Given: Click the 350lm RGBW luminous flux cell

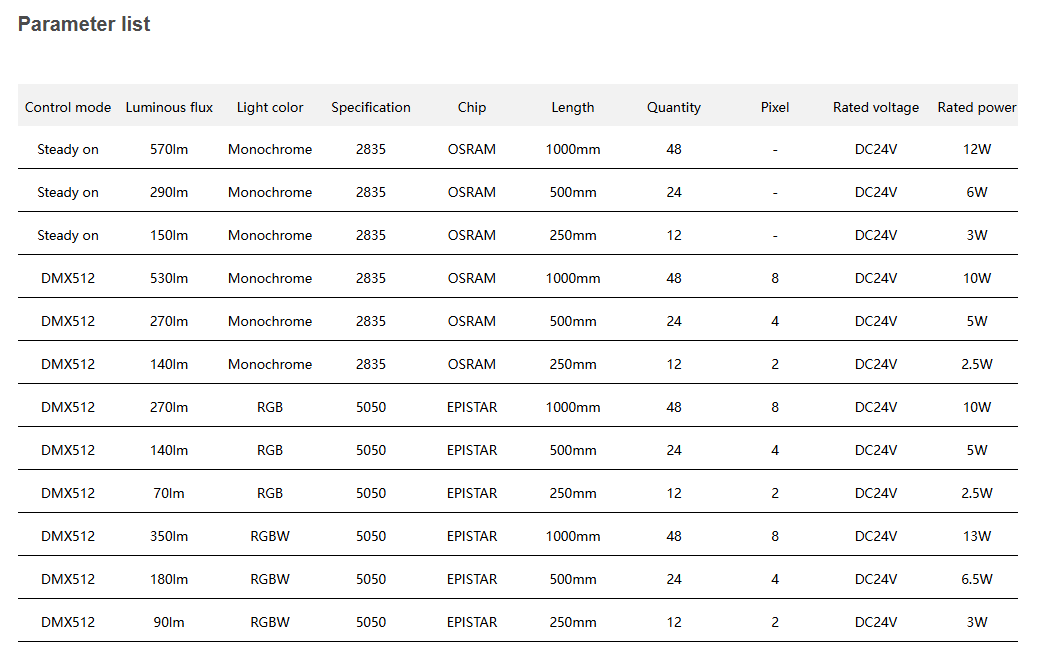Looking at the screenshot, I should [x=169, y=537].
